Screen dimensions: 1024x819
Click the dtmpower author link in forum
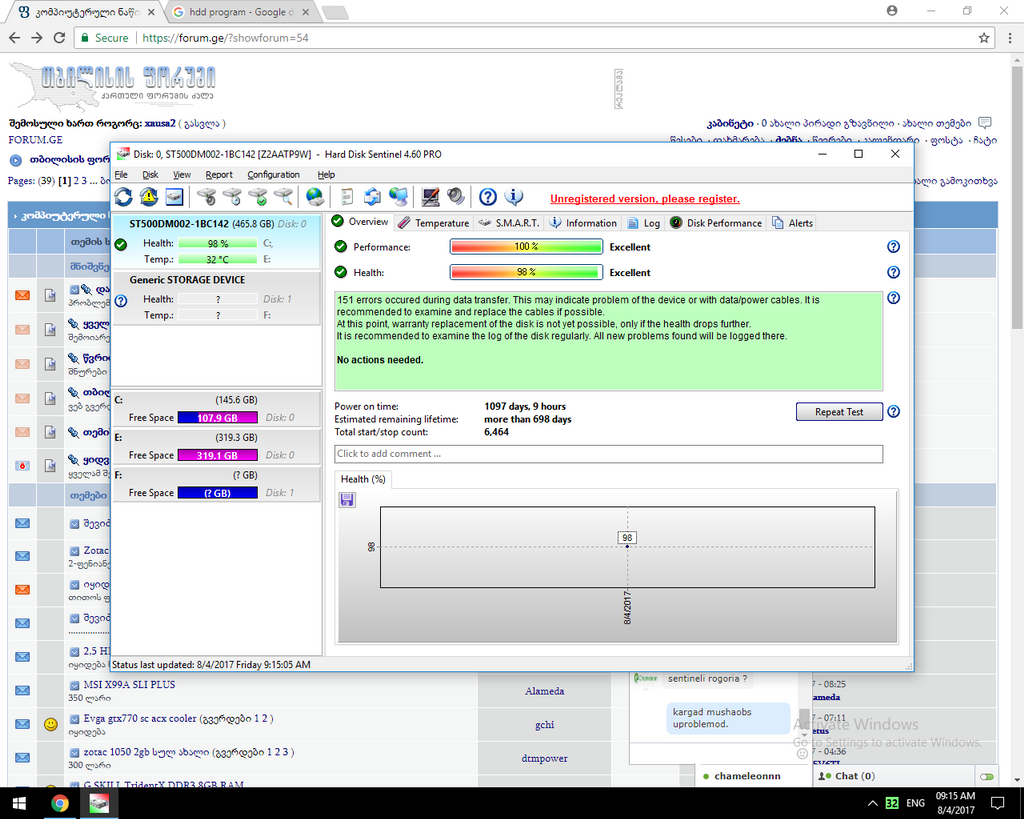point(545,758)
